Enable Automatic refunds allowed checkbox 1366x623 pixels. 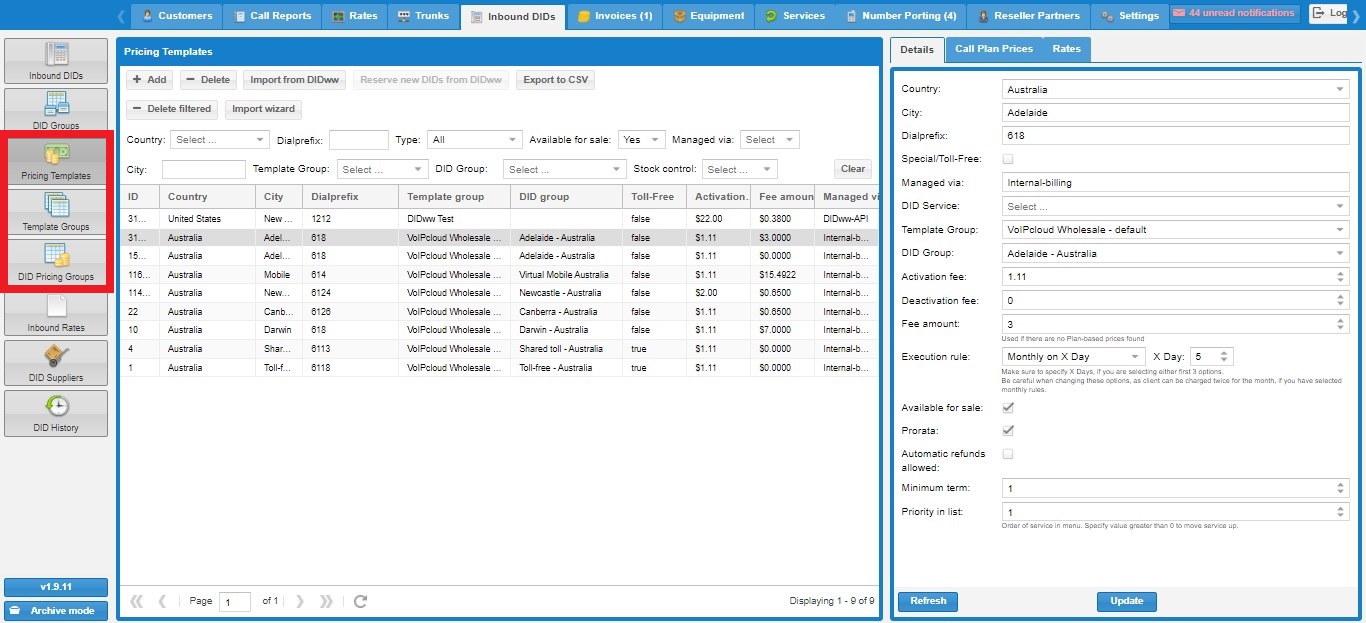click(x=1008, y=454)
